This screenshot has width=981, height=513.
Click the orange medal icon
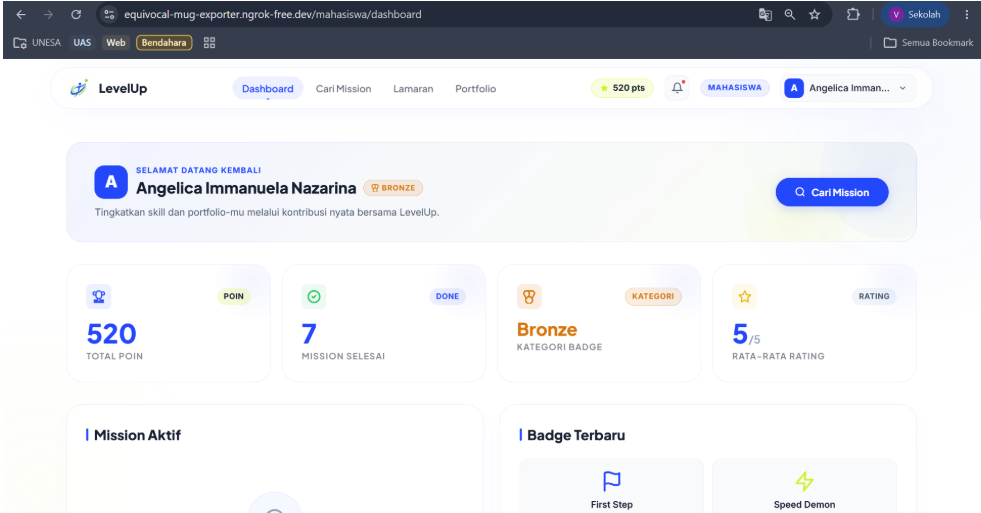click(x=529, y=297)
